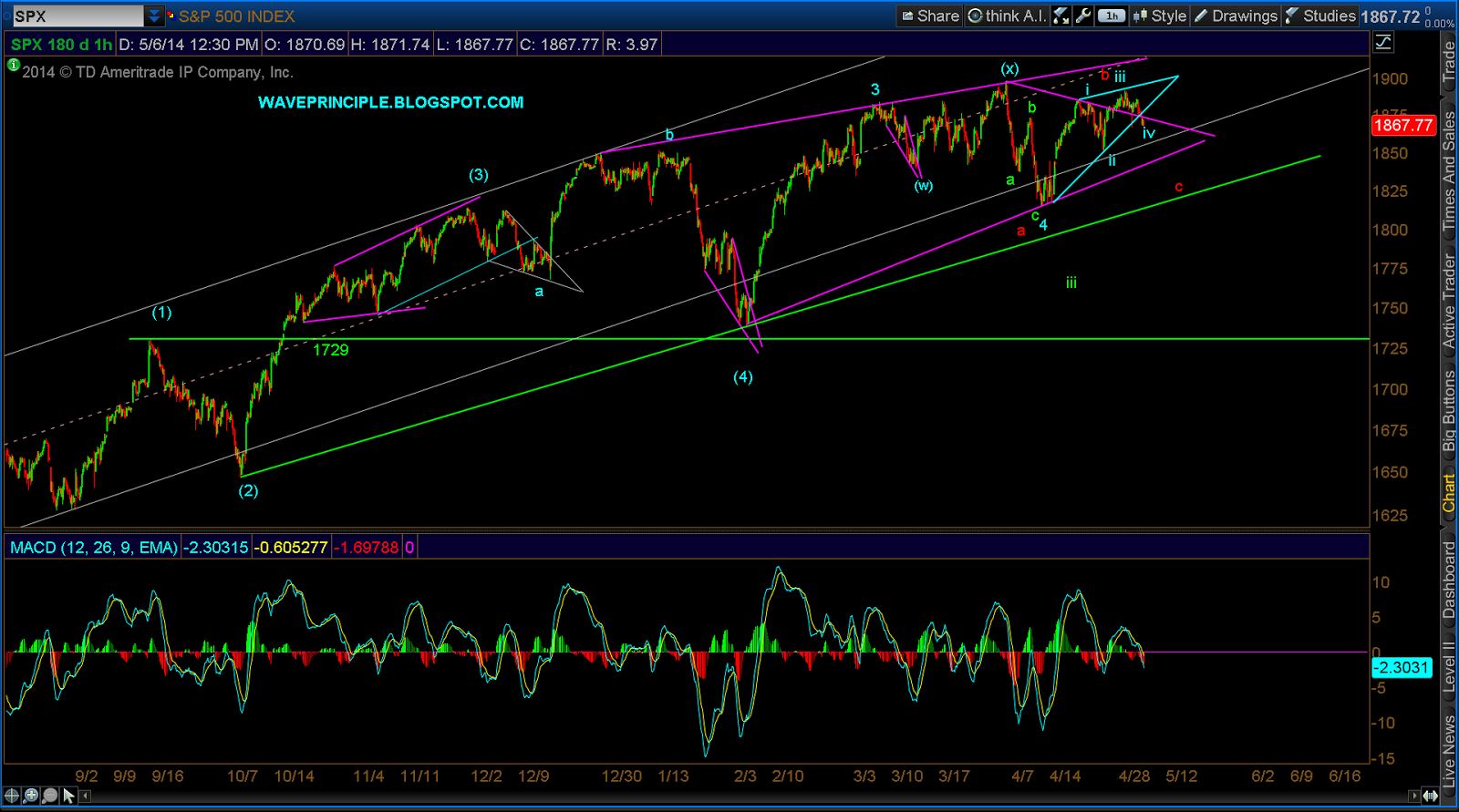This screenshot has height=812, width=1459.
Task: Click the open price O: 1870.69 readout
Action: click(x=305, y=44)
